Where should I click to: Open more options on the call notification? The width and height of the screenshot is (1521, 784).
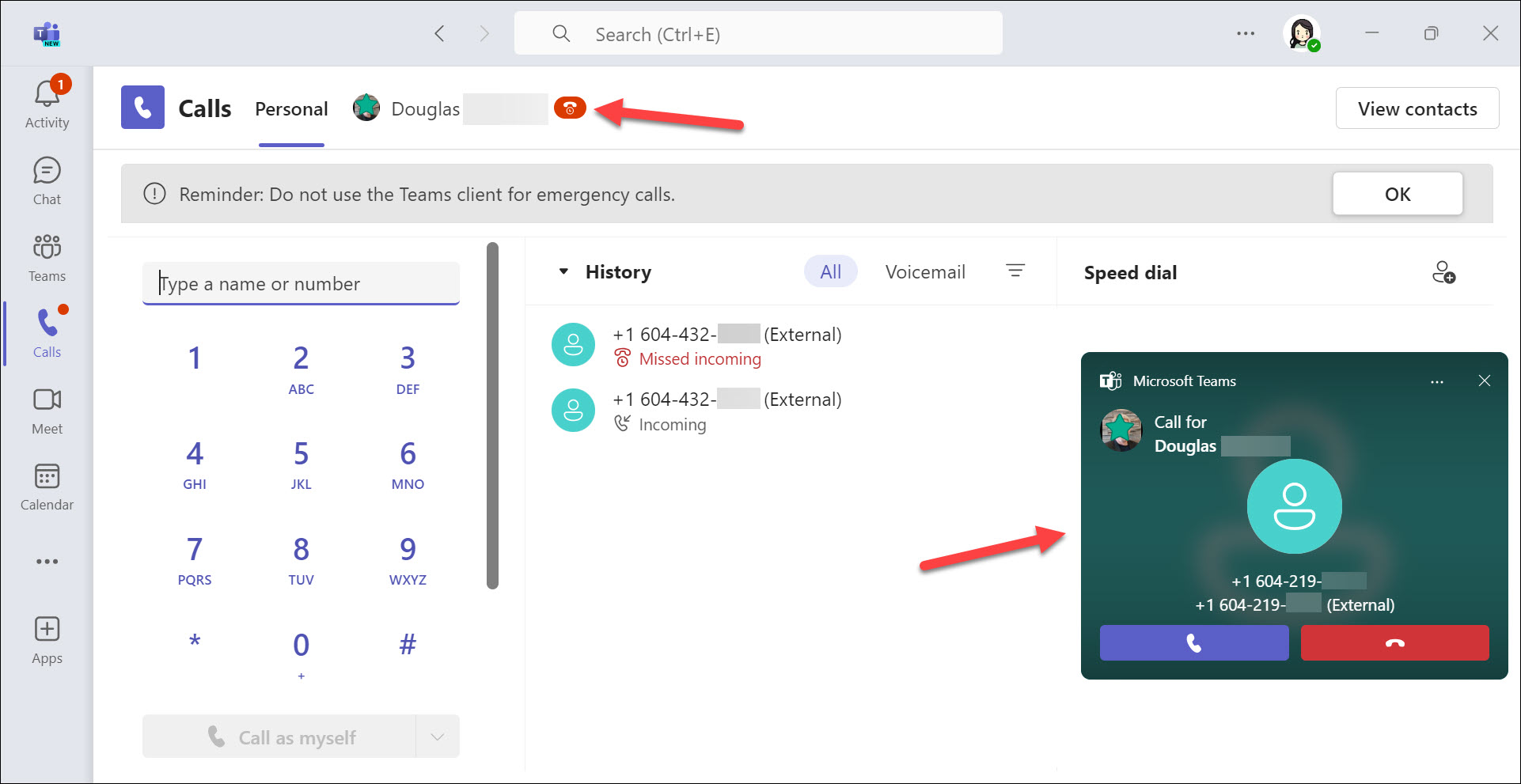(1437, 381)
